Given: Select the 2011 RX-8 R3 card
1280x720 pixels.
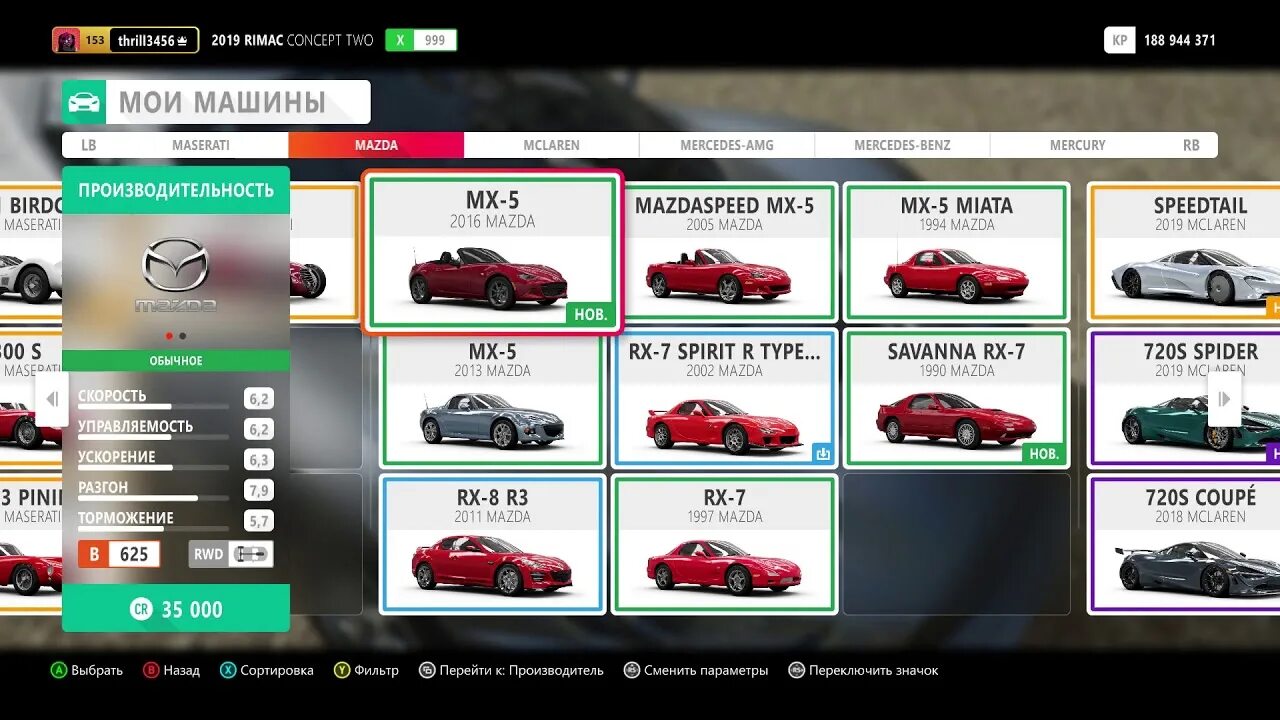Looking at the screenshot, I should pos(492,544).
